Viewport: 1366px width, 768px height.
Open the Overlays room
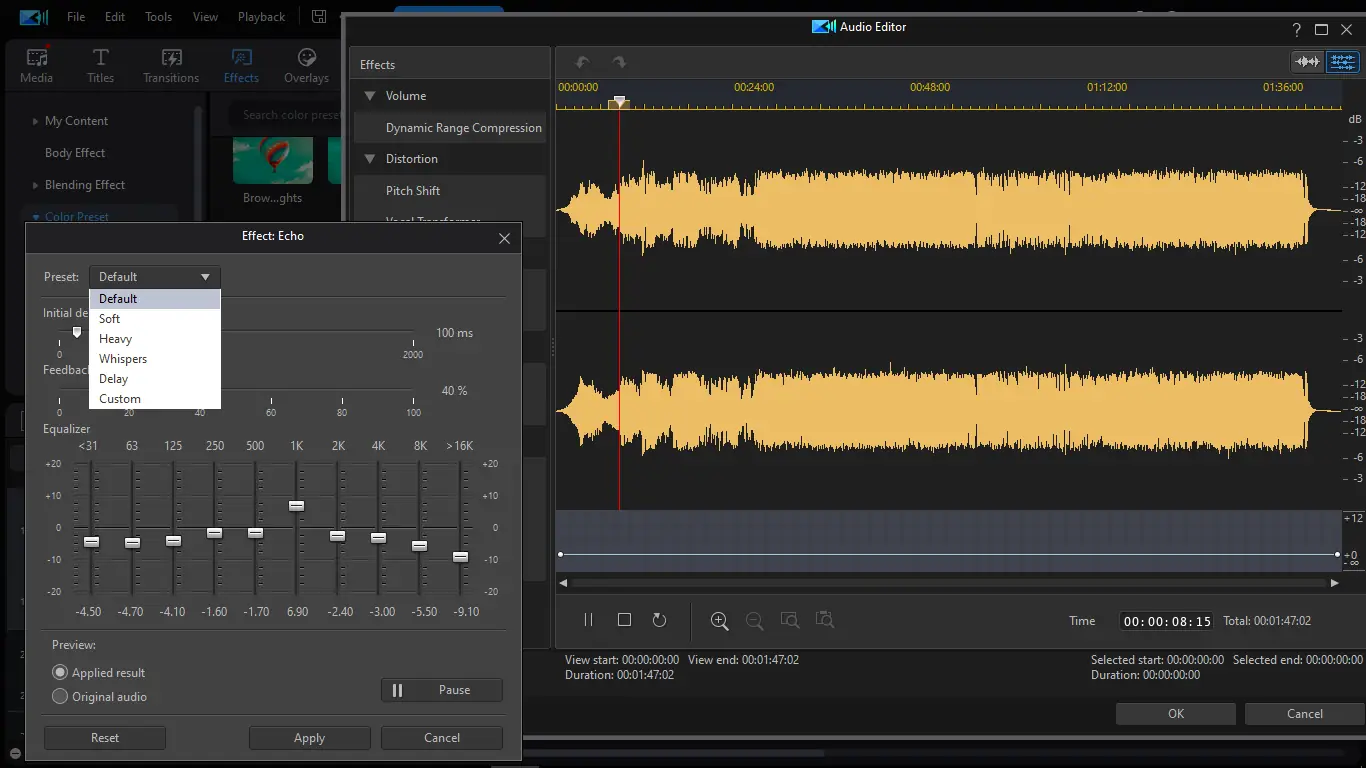click(306, 66)
